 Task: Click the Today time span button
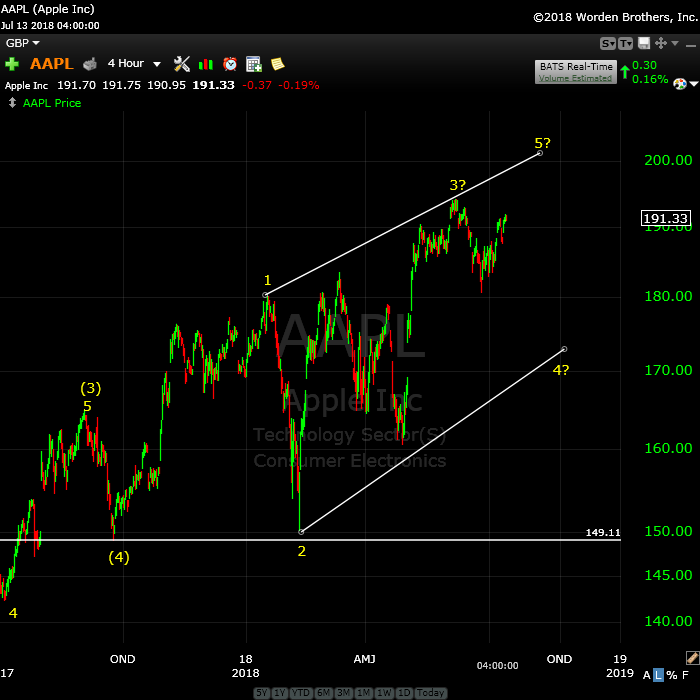point(430,693)
